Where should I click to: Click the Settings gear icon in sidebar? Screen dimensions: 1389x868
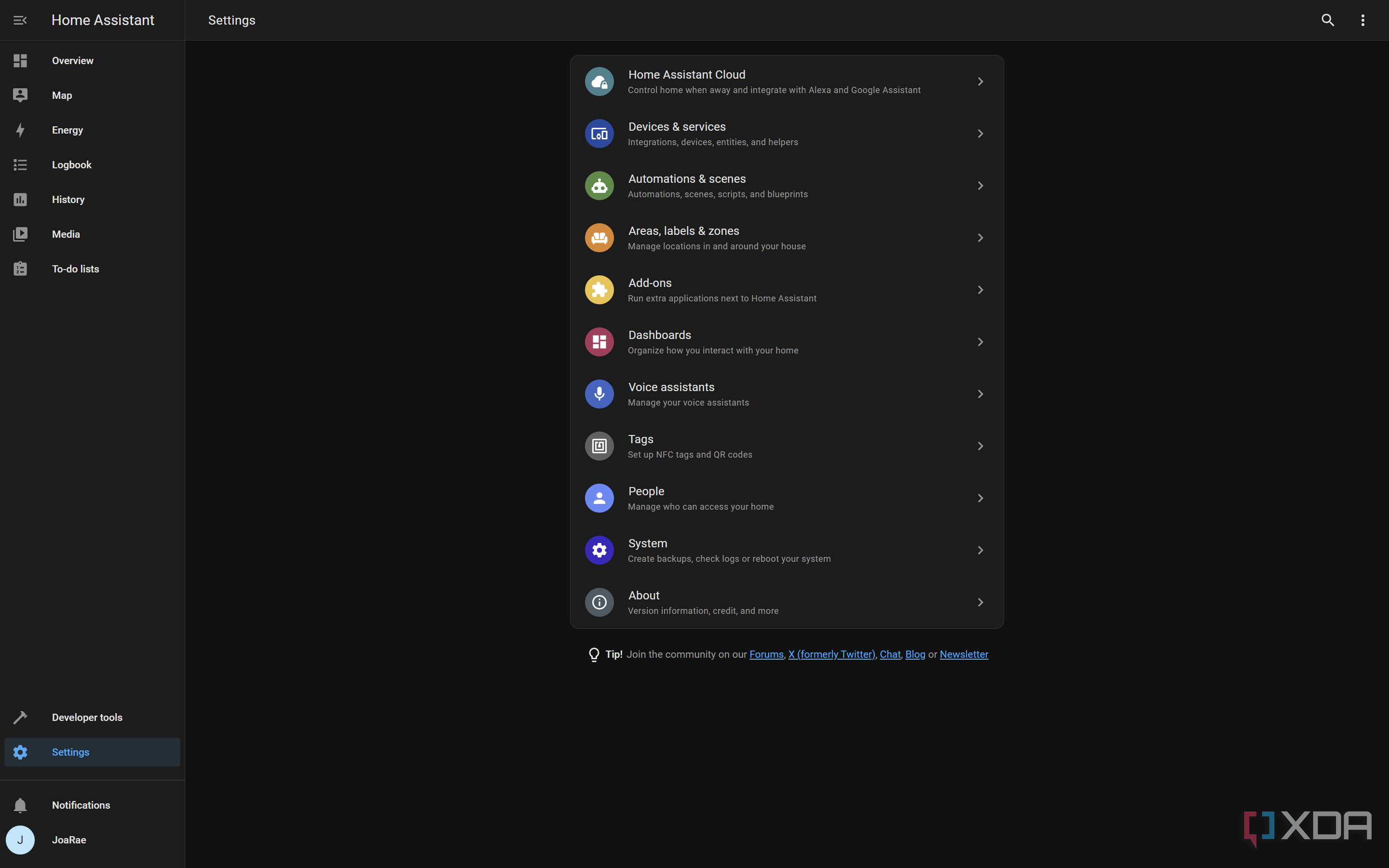20,752
